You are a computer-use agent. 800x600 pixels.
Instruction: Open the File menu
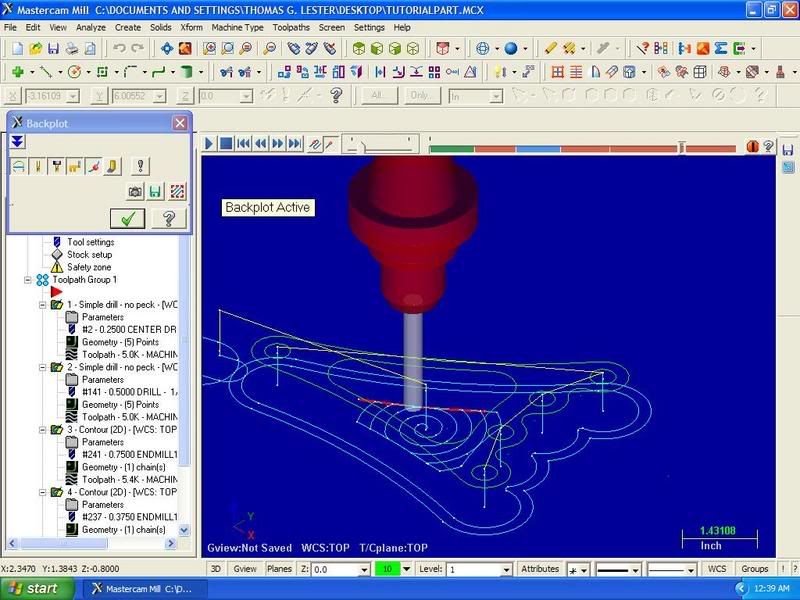(x=10, y=28)
